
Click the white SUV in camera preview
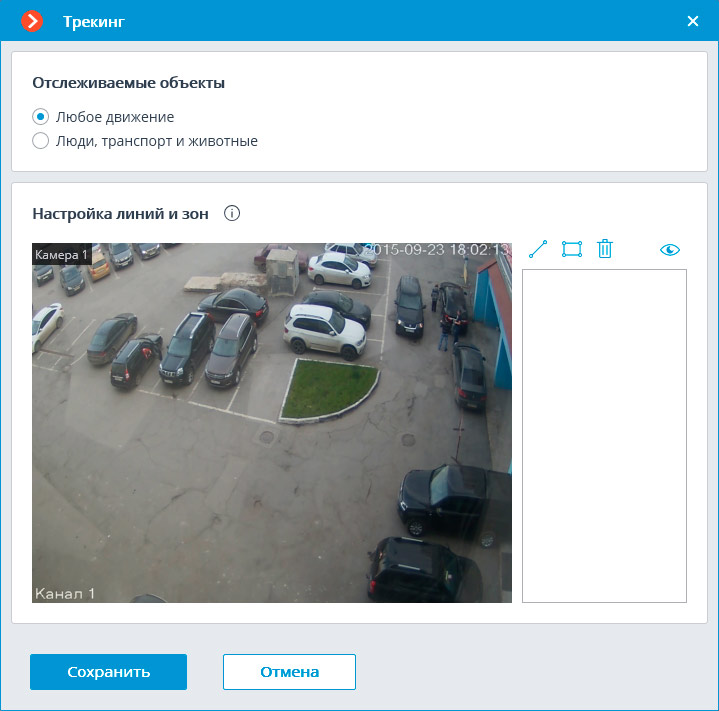tap(324, 330)
